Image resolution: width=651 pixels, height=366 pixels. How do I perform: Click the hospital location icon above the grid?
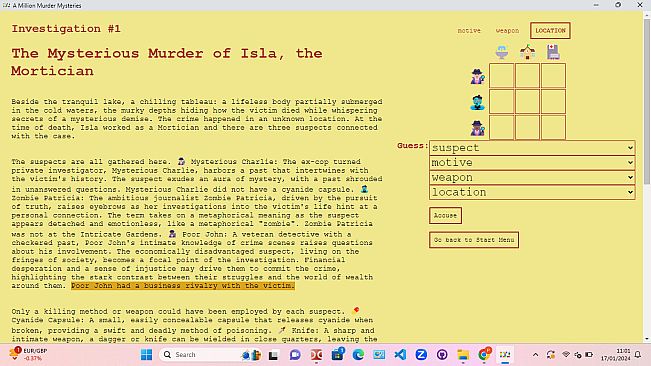click(553, 52)
